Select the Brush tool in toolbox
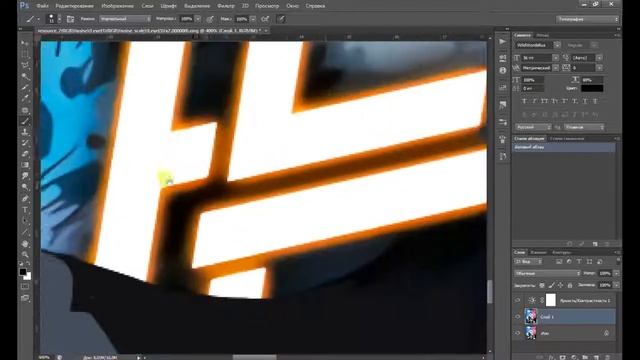Viewport: 640px width, 360px height. coord(25,121)
